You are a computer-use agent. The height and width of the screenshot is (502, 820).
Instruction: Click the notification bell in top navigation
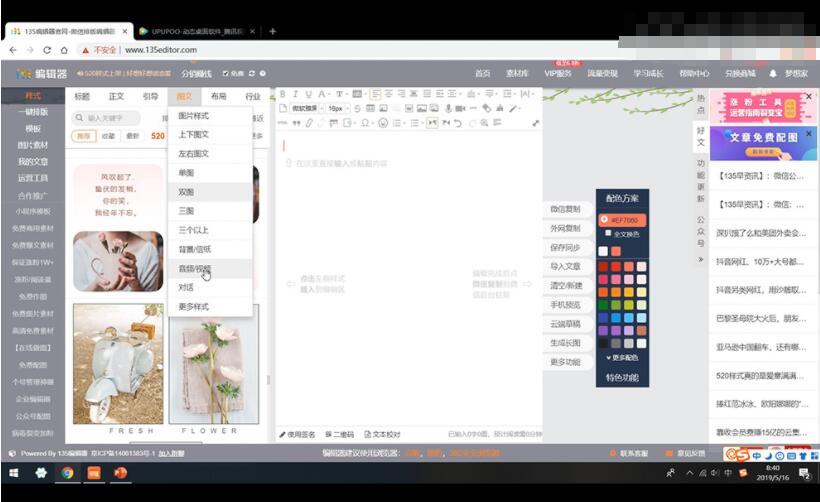[773, 73]
